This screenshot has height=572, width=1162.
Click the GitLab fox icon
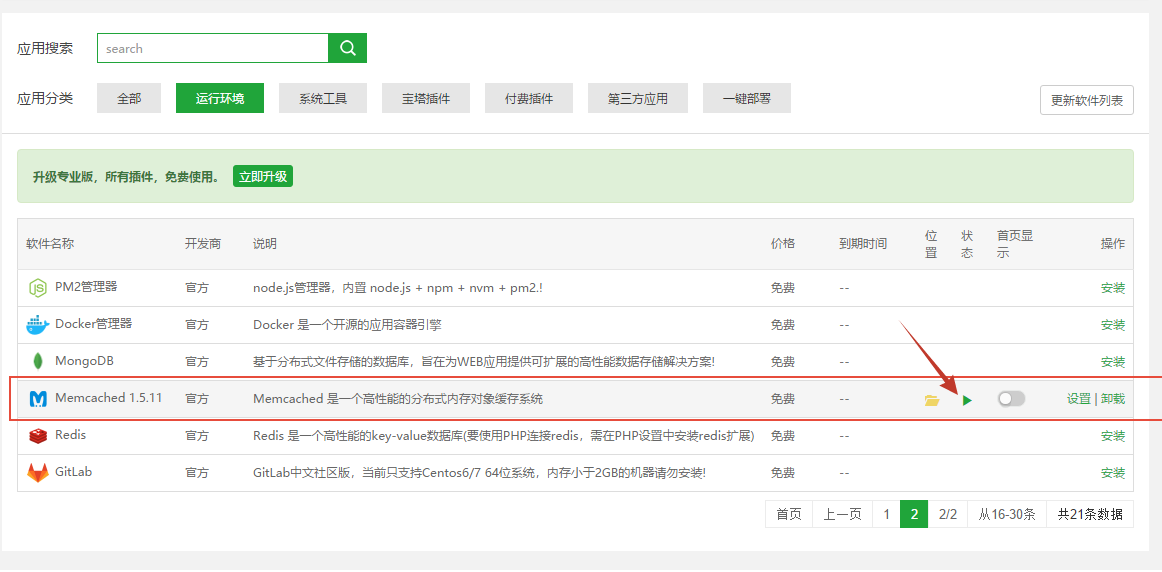37,473
